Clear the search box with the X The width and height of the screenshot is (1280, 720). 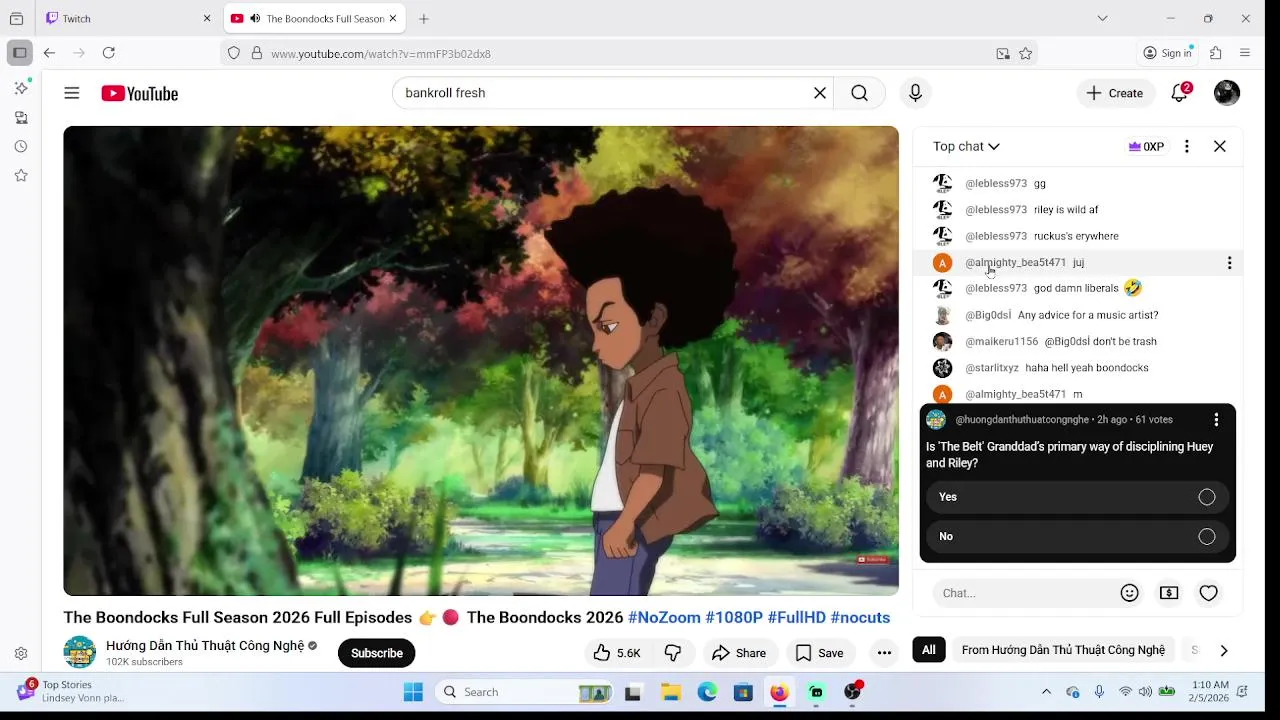[820, 93]
